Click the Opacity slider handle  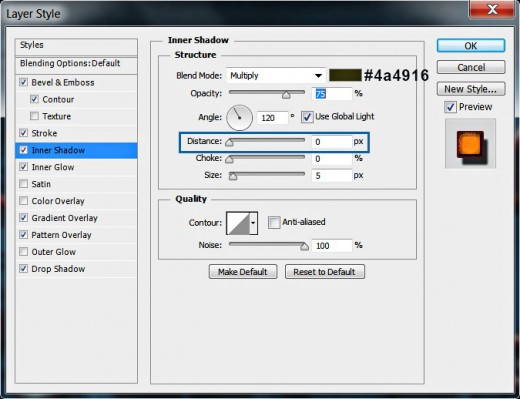(286, 95)
